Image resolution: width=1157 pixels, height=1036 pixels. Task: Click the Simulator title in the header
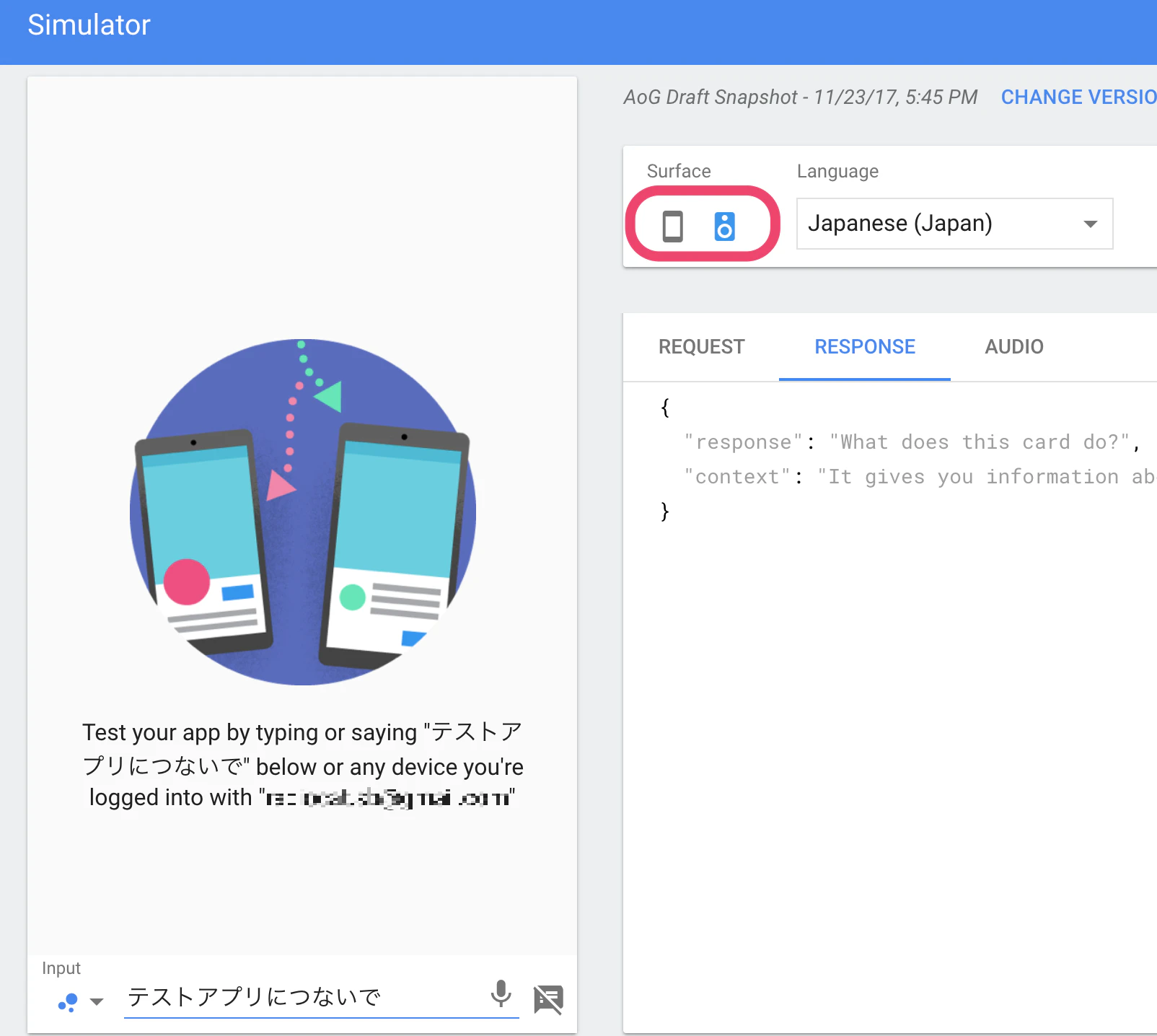tap(89, 25)
